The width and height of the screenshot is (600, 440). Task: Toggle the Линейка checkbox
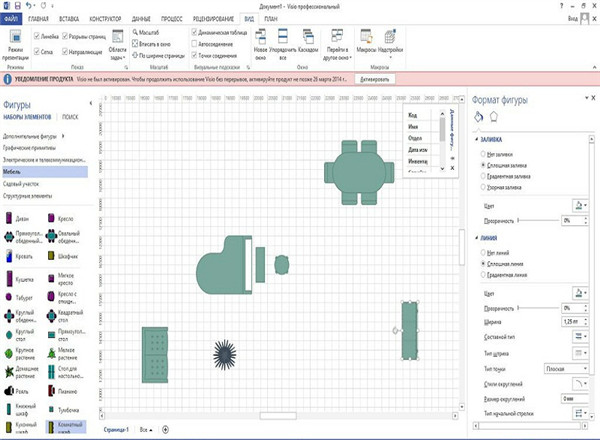coord(37,35)
